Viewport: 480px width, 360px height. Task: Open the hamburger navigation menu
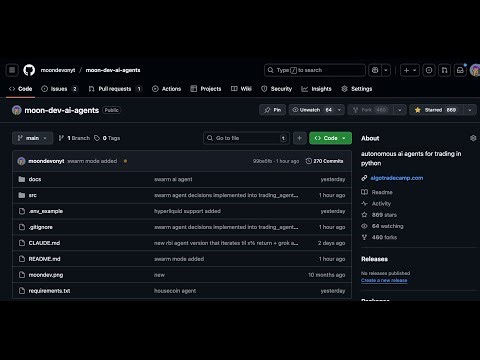coord(12,70)
